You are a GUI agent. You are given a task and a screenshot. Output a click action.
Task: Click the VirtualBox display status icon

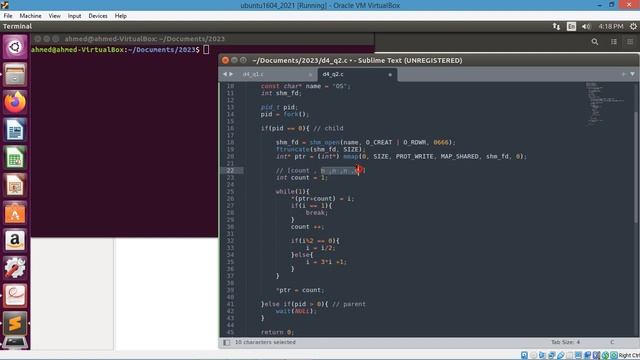578,356
